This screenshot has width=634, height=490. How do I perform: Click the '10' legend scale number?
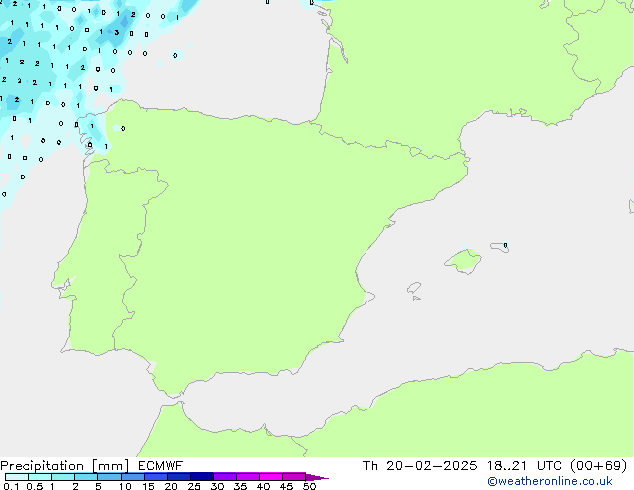pyautogui.click(x=125, y=486)
